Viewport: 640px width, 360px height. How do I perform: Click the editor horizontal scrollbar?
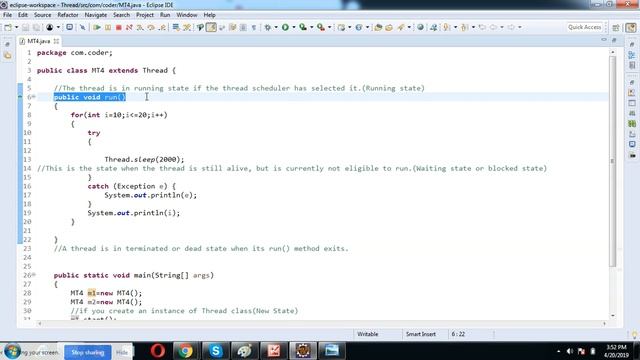321,324
